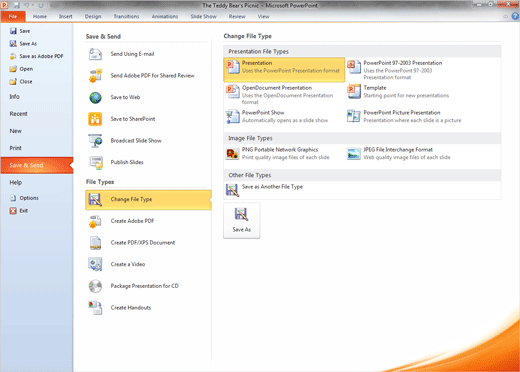Click the "Starting point for new presentations" text
Viewport: 520px width, 372px height.
click(406, 96)
